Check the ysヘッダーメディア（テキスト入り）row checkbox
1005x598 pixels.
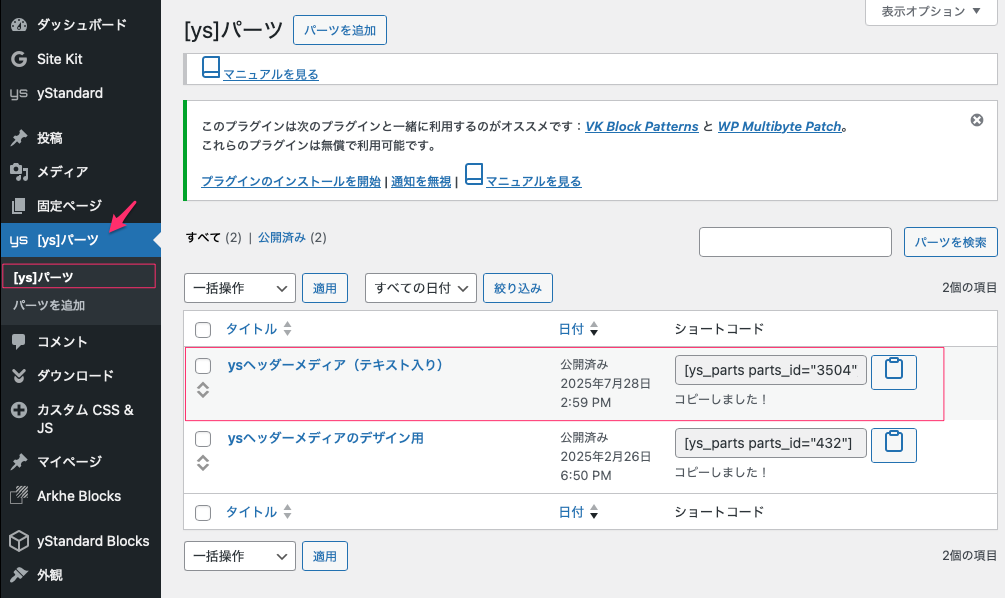coord(203,366)
